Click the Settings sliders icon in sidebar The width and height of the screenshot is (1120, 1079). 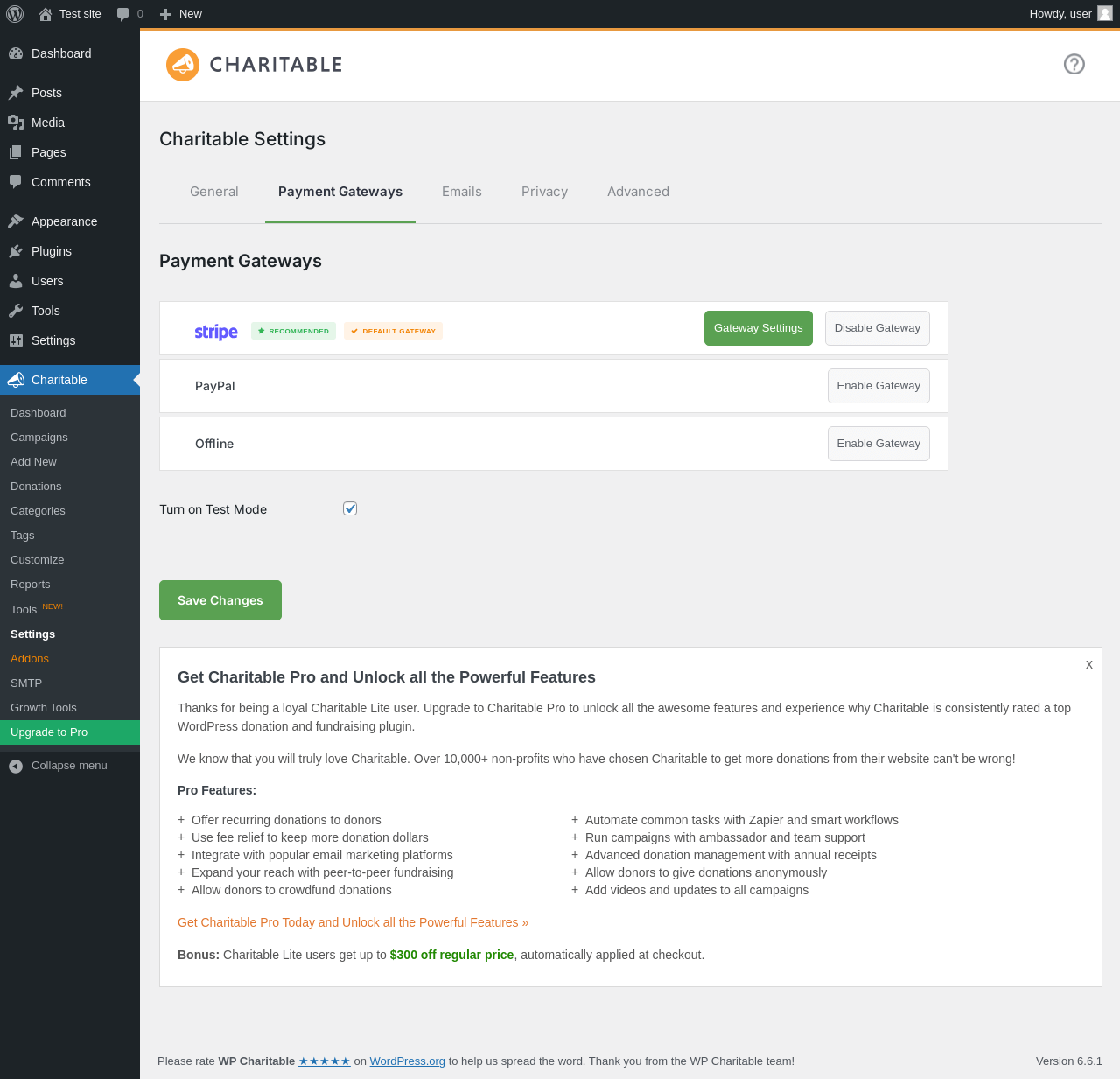[16, 340]
